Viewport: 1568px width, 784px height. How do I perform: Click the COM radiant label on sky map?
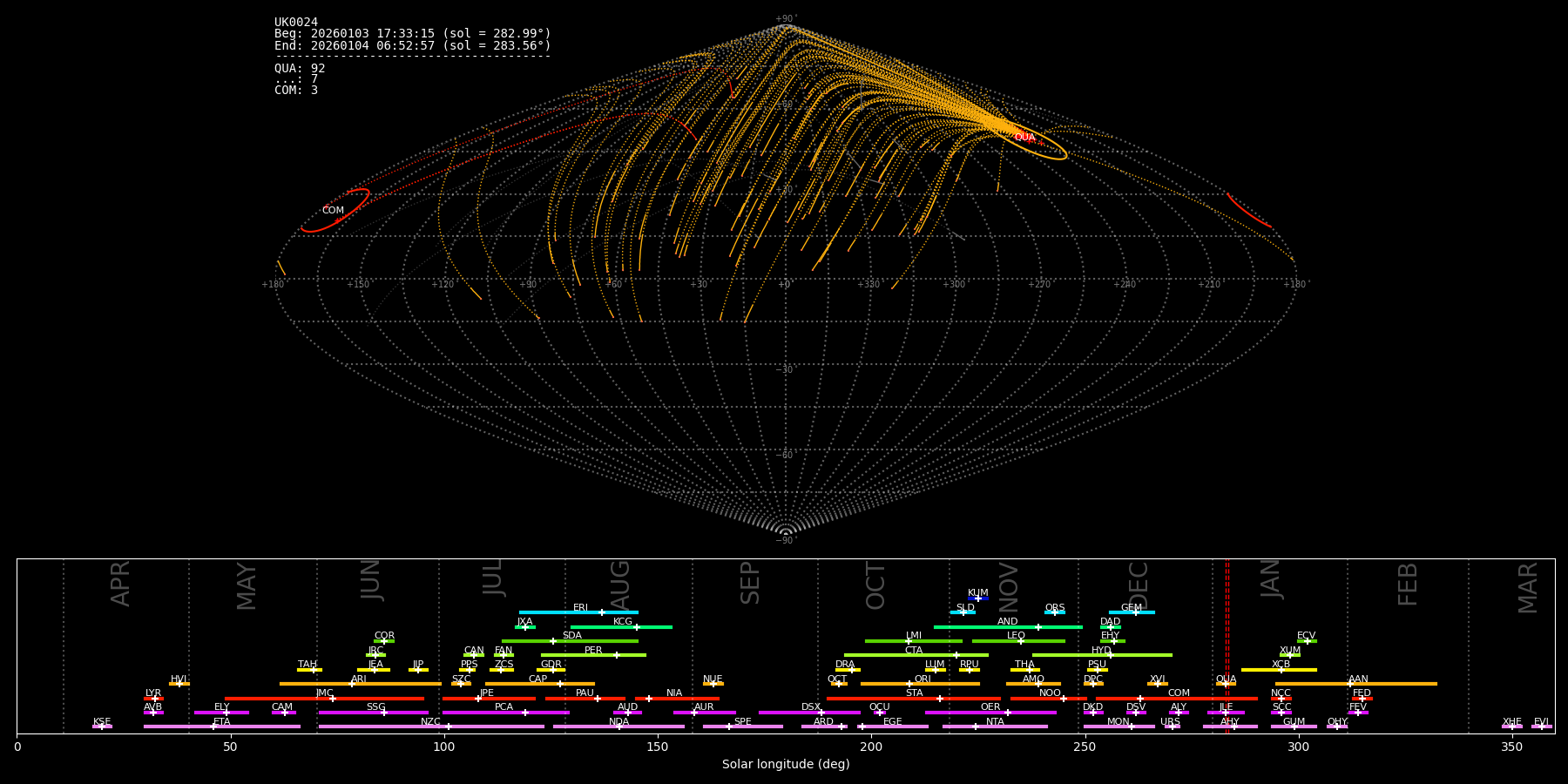coord(333,211)
